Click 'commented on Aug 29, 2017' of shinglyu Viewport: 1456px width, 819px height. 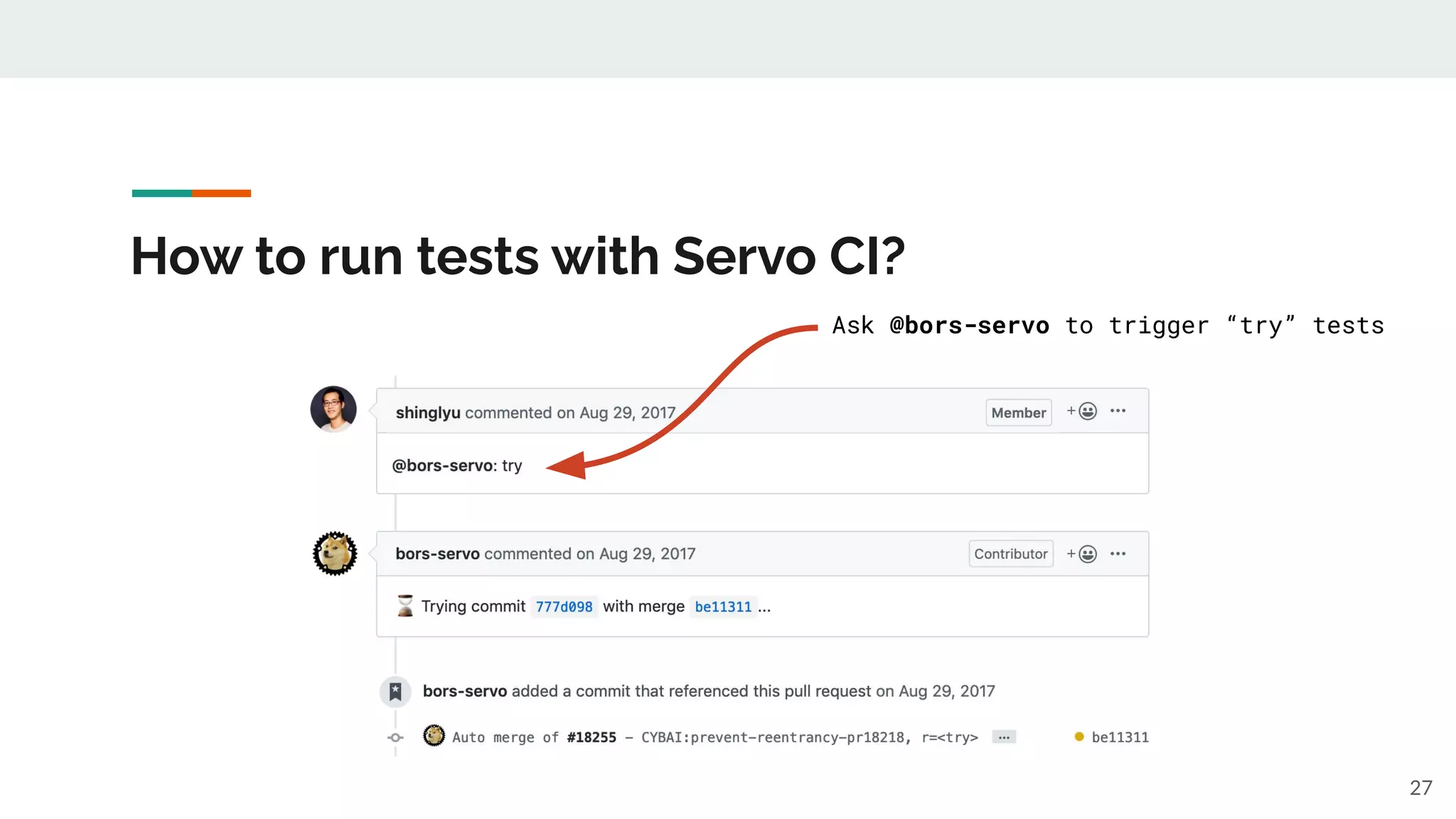[x=570, y=413]
